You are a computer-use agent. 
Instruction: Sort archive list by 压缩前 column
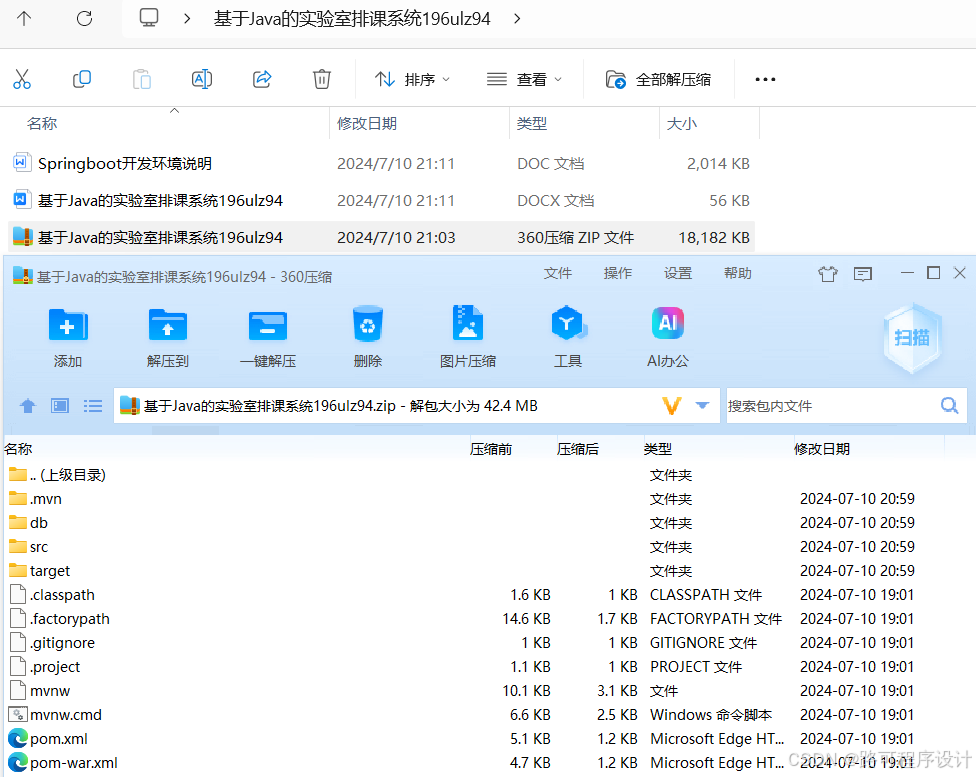coord(490,449)
